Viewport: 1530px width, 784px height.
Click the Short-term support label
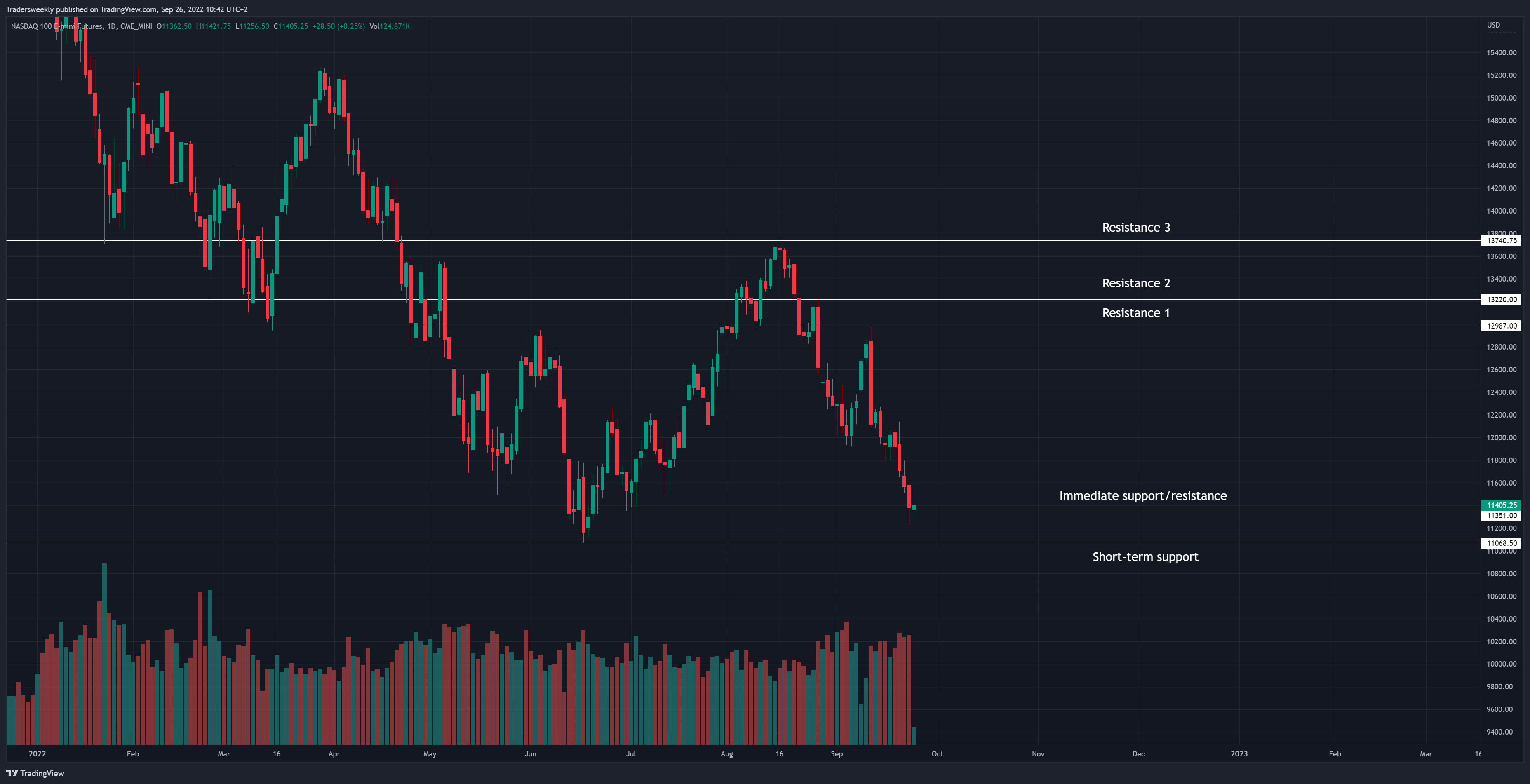click(x=1145, y=557)
